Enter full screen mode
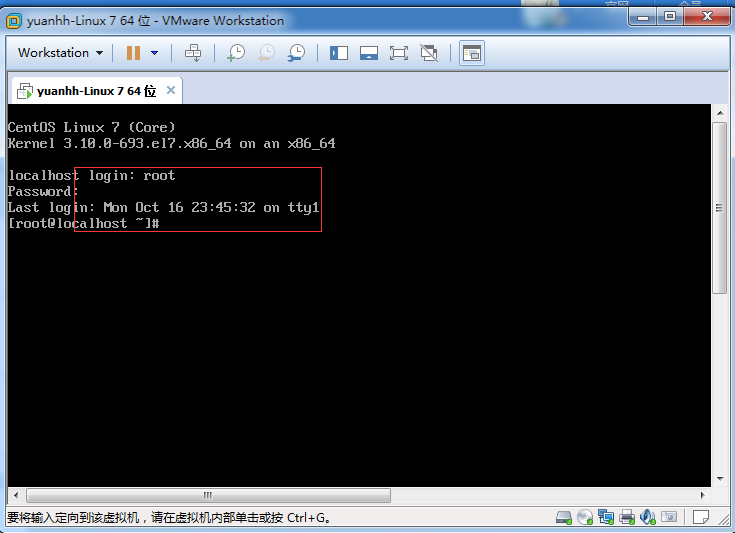 click(x=399, y=53)
